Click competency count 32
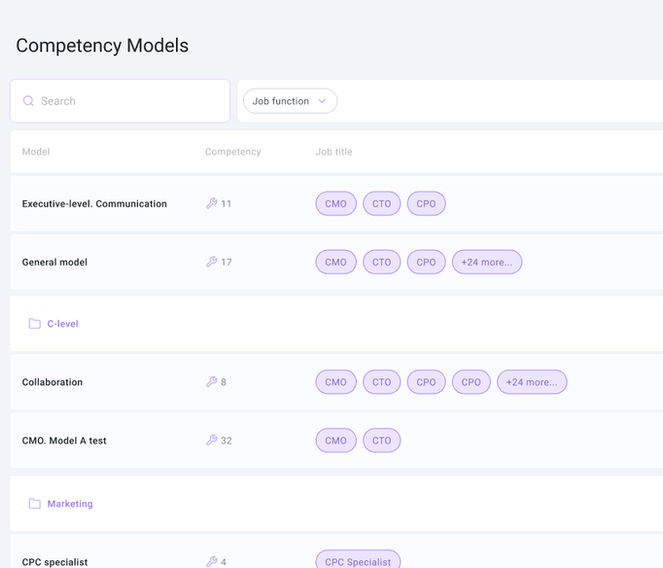 click(x=226, y=441)
